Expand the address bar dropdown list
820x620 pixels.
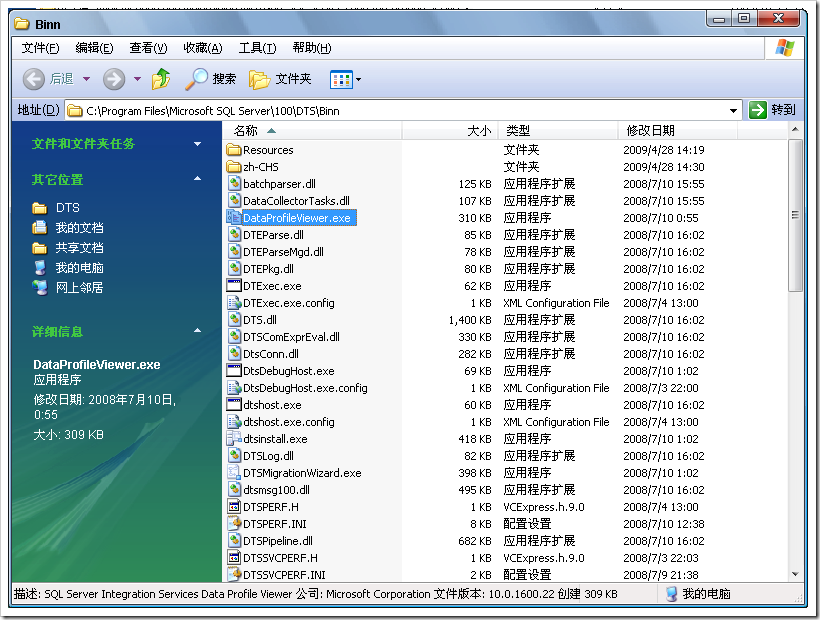[x=733, y=111]
